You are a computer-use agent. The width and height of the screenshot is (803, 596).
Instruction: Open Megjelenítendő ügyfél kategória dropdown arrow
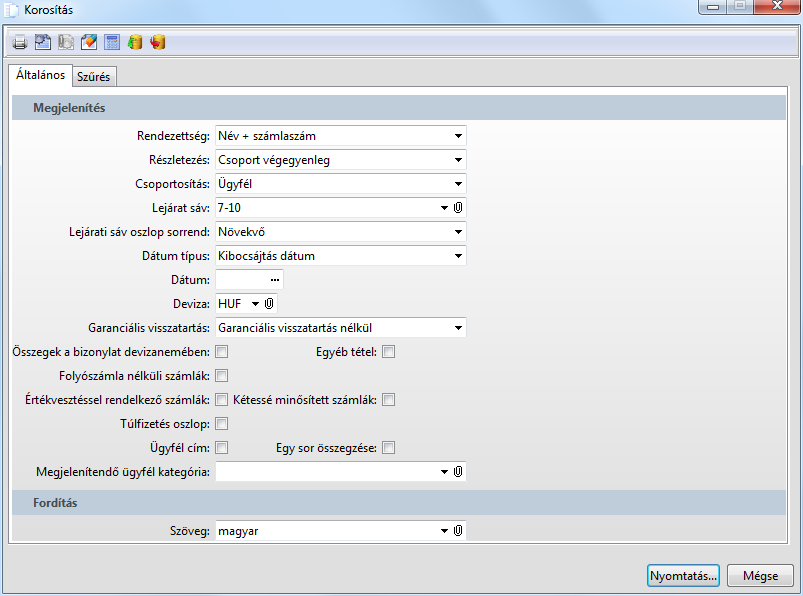tap(444, 472)
